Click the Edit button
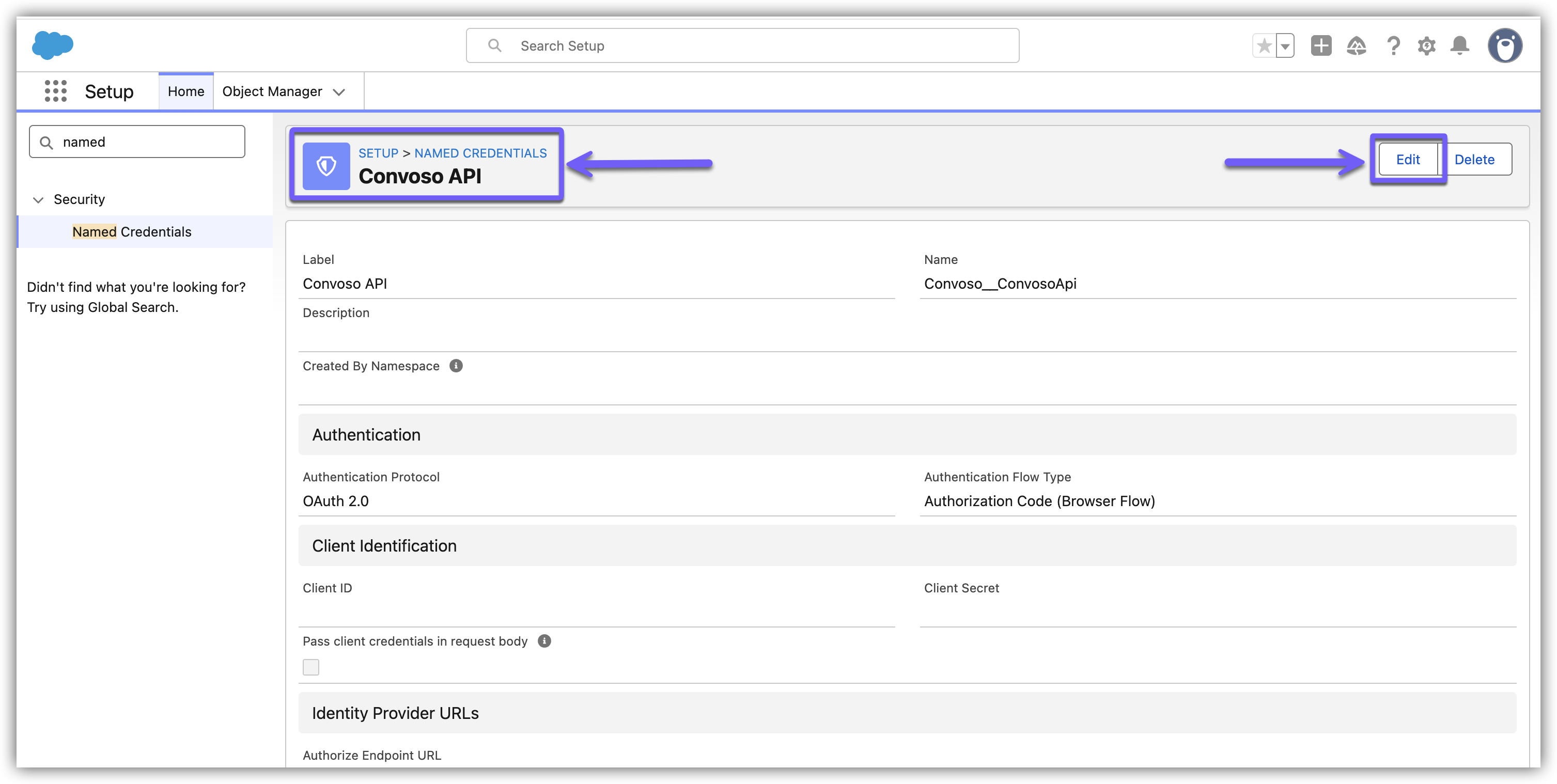The image size is (1557, 784). [1408, 160]
